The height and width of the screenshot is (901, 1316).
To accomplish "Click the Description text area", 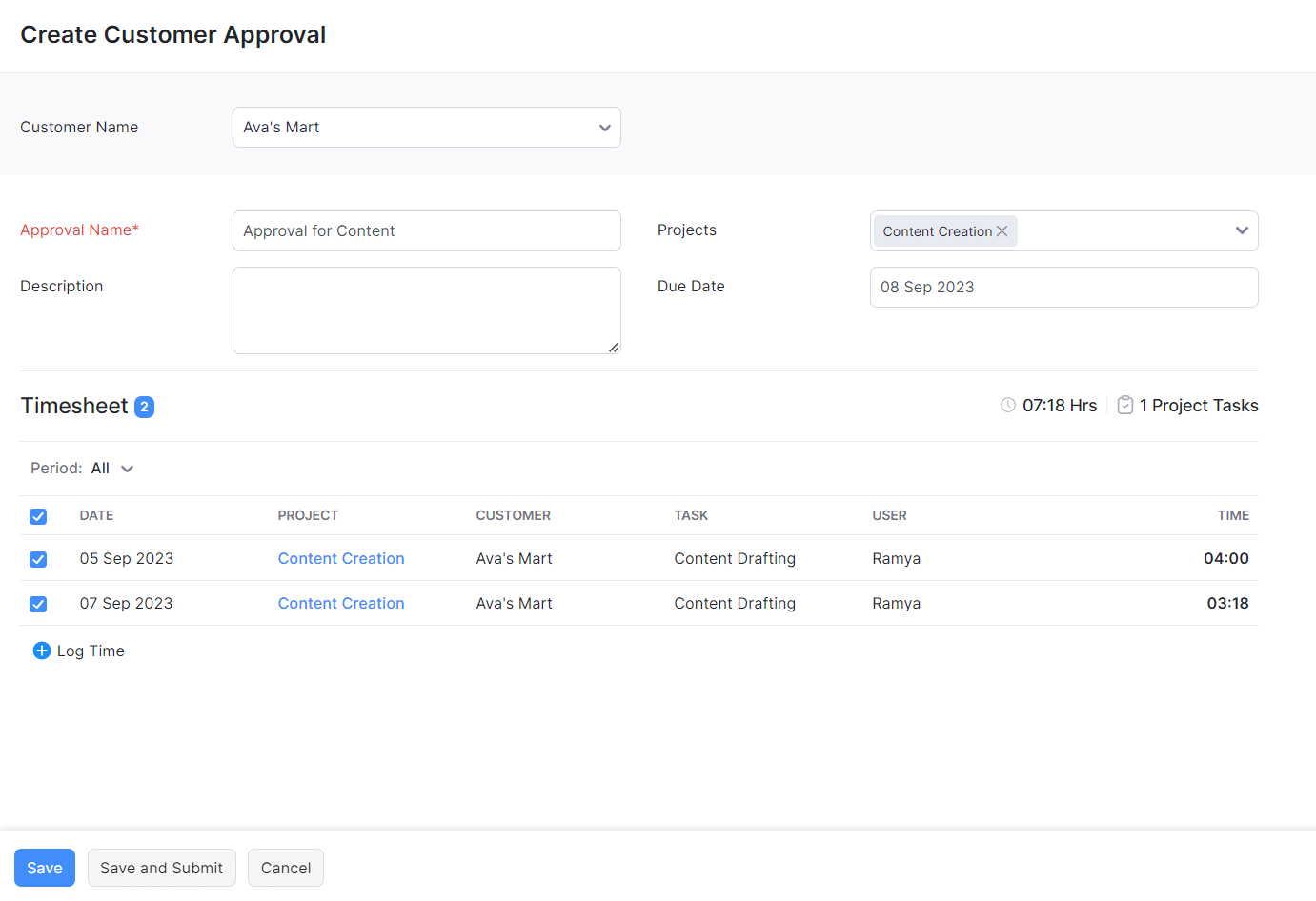I will (426, 310).
